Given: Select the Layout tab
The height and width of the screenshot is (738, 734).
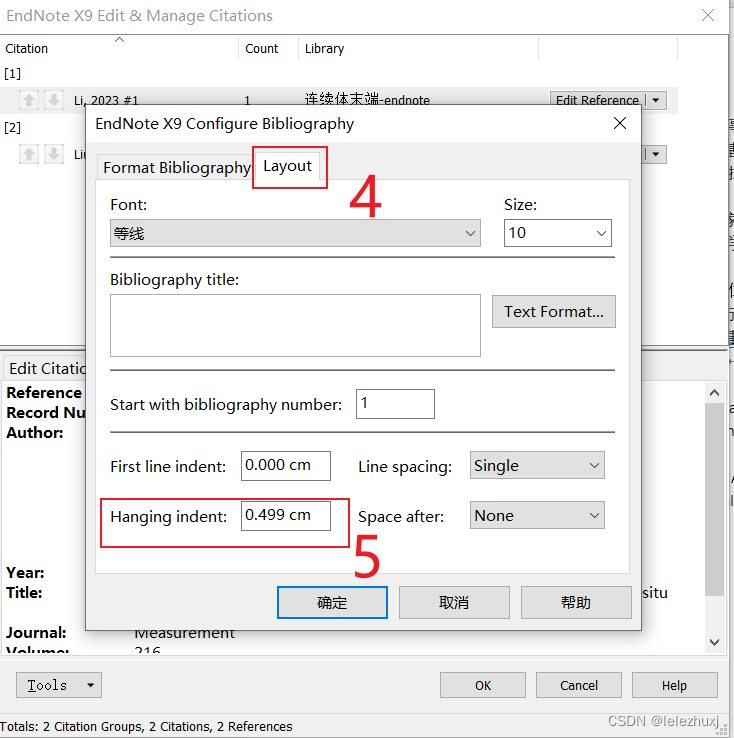Looking at the screenshot, I should point(287,166).
